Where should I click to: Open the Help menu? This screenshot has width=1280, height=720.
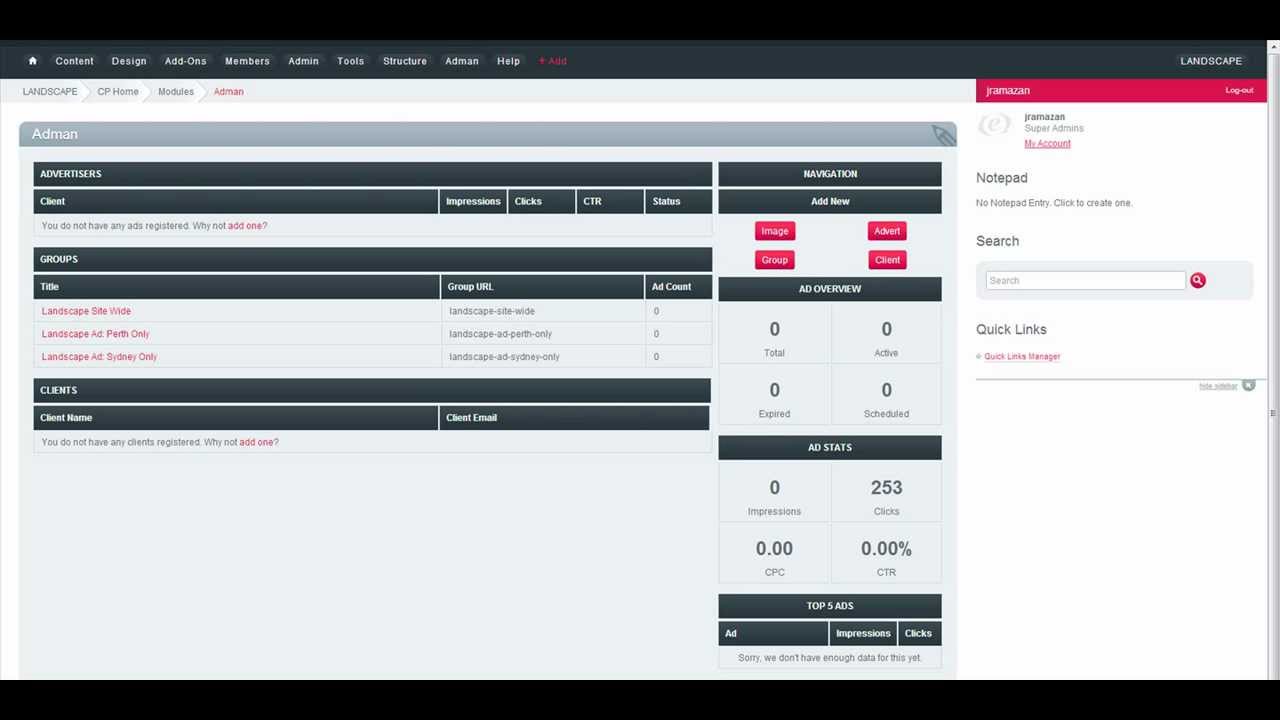(x=508, y=61)
